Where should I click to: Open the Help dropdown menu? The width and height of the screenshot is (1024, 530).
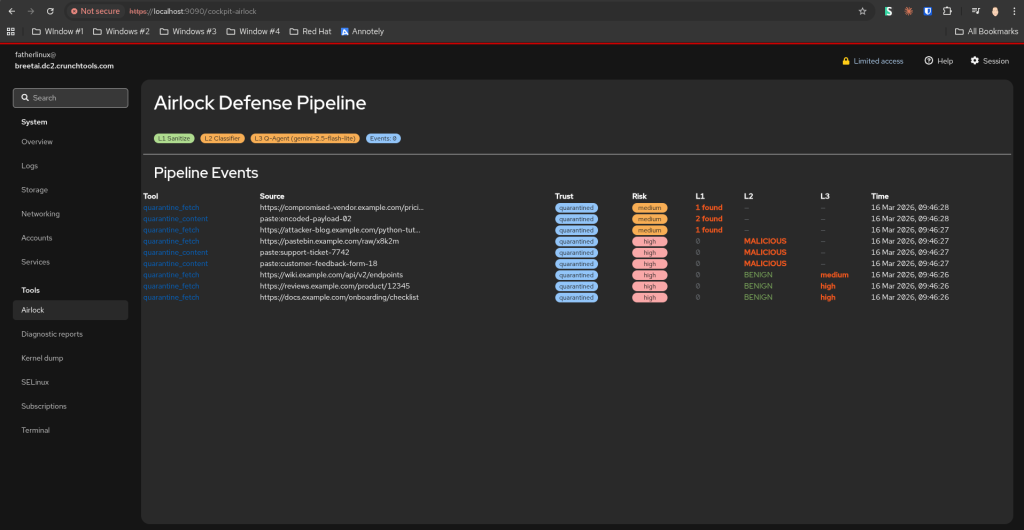pyautogui.click(x=938, y=61)
